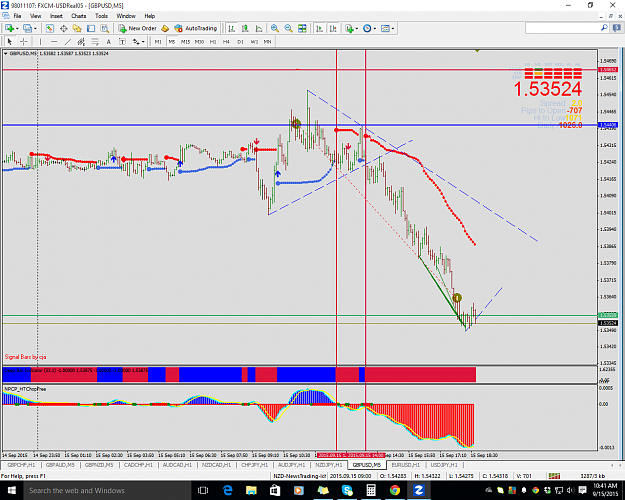625x500 pixels.
Task: Switch timeframe to M1
Action: pos(158,41)
